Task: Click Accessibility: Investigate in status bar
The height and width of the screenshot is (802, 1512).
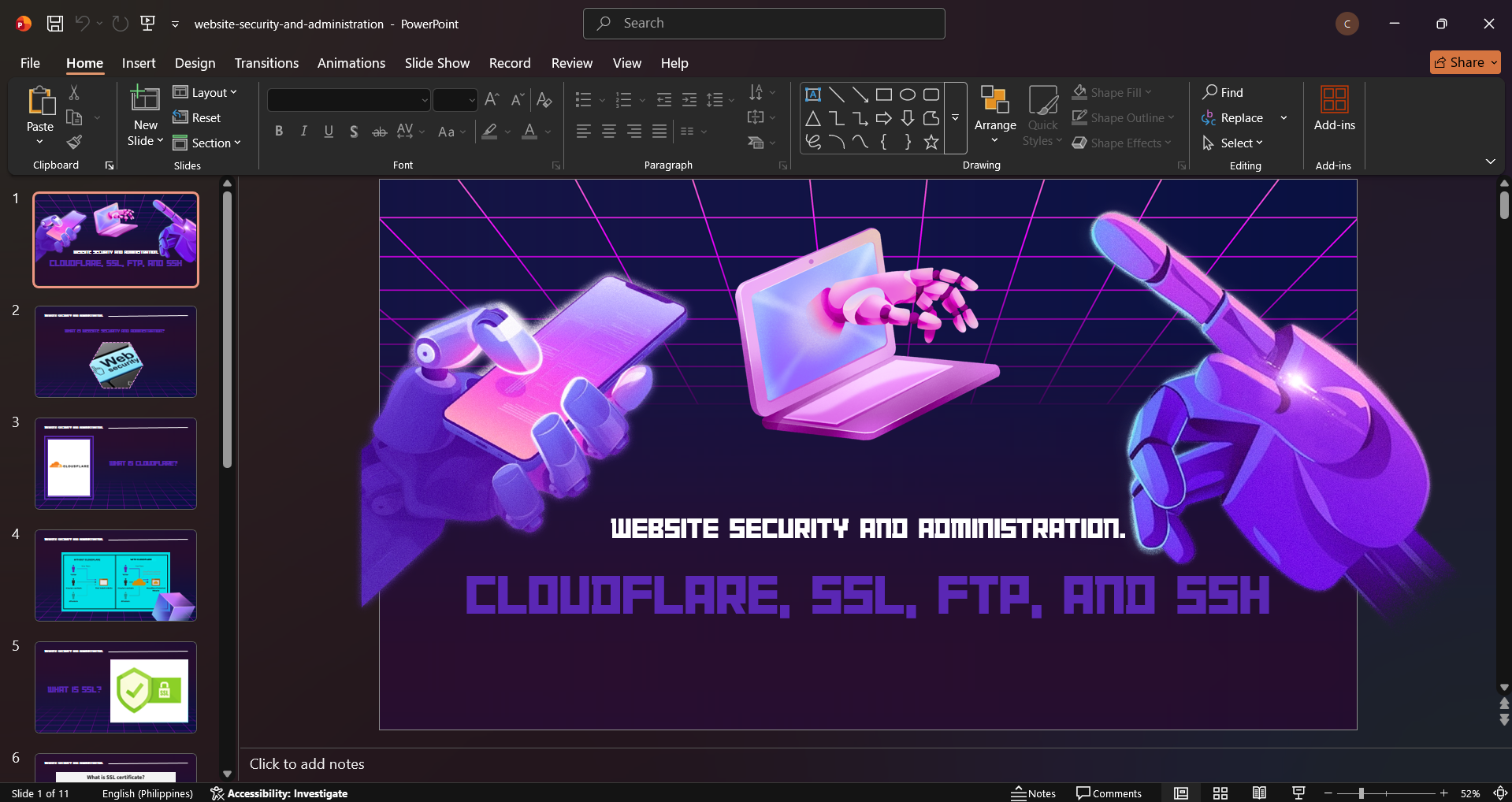Action: point(279,793)
